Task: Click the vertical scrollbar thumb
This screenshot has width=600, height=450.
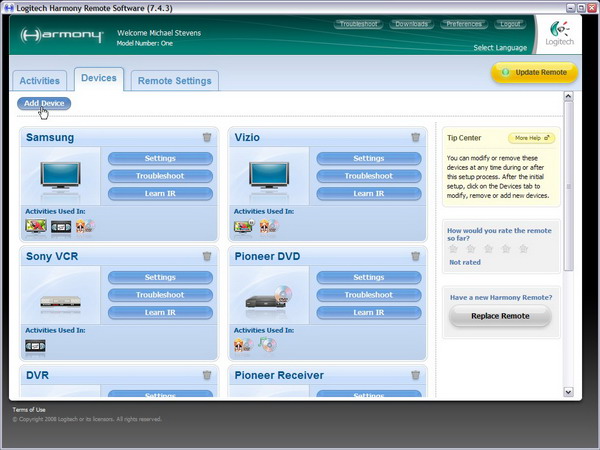Action: click(x=568, y=186)
